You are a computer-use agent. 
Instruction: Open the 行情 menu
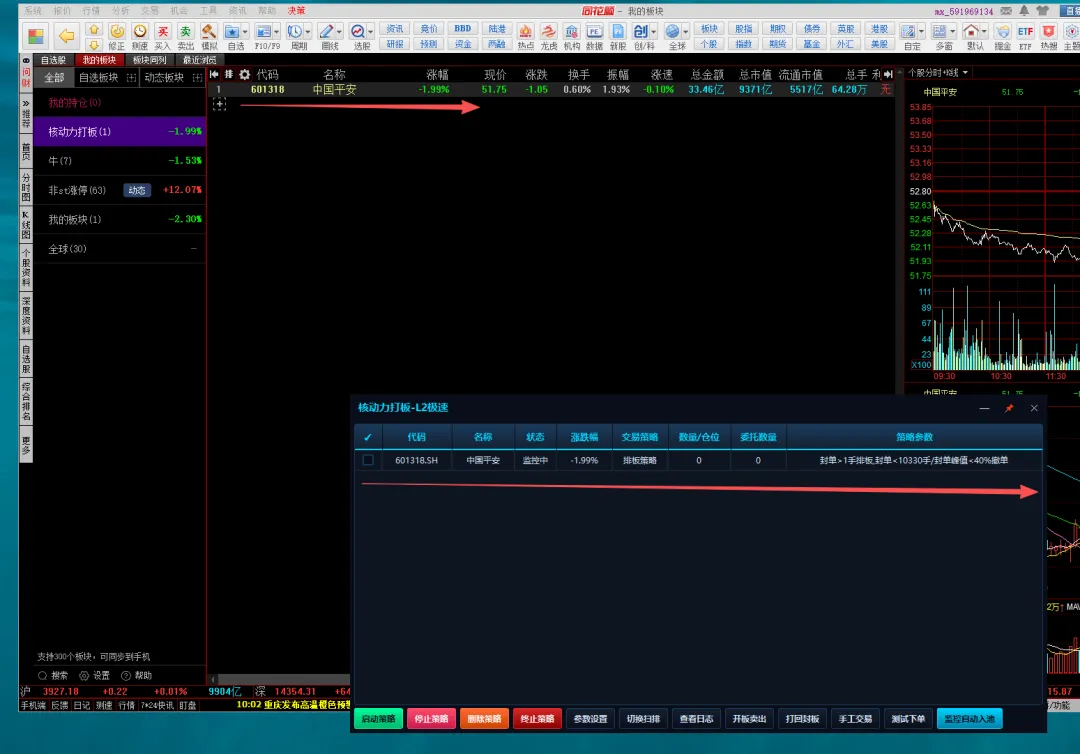click(x=91, y=11)
